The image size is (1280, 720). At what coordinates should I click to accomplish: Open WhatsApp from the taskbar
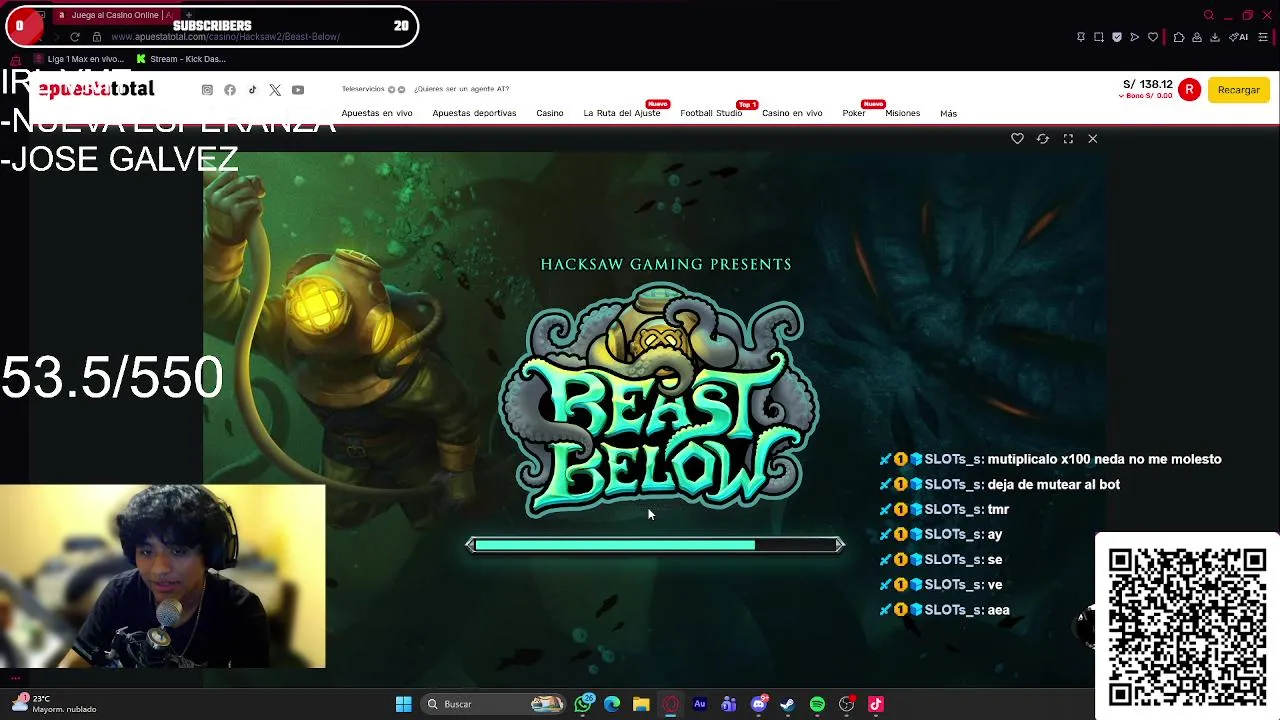pos(584,704)
